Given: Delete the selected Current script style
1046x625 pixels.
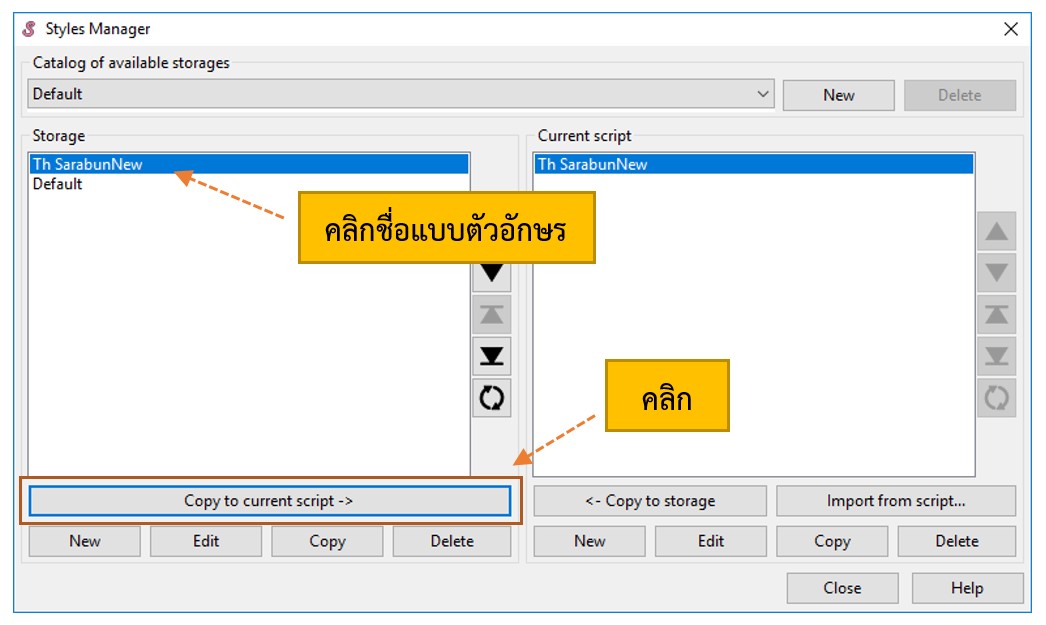Looking at the screenshot, I should 956,541.
